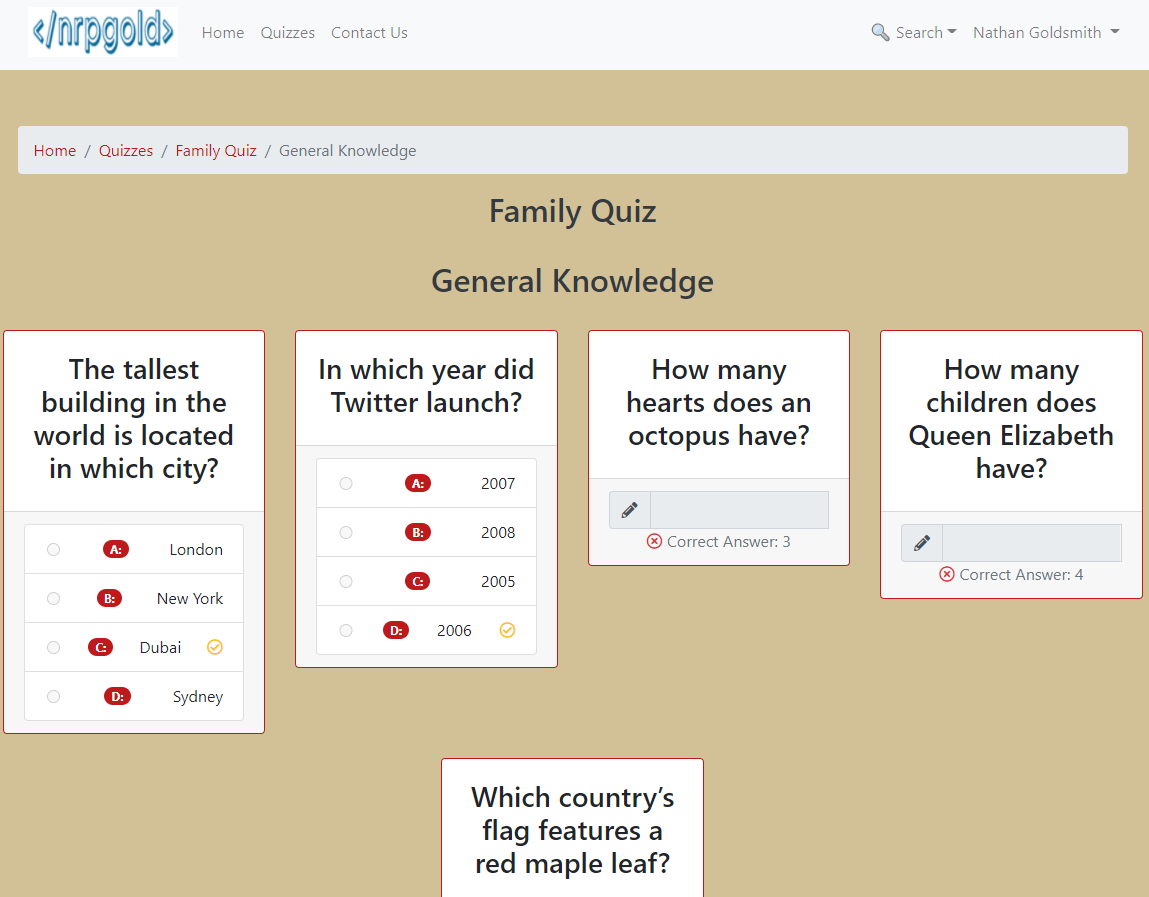
Task: Expand the Nathan Goldsmith user menu
Action: click(x=1046, y=32)
